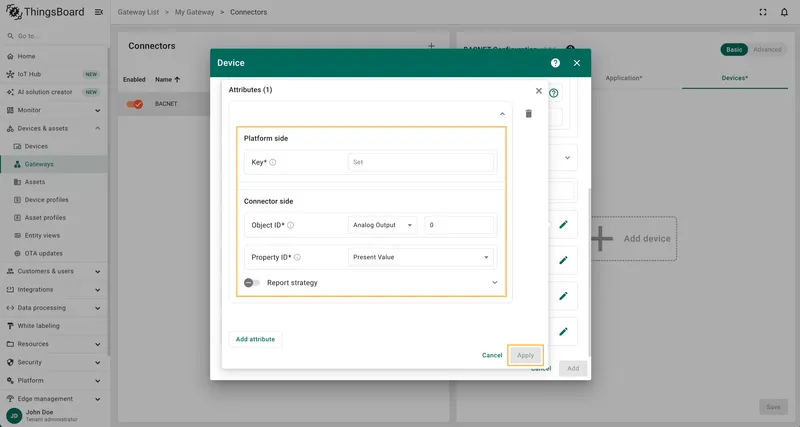The image size is (800, 427).
Task: Click the Add button in Device dialog
Action: point(573,368)
